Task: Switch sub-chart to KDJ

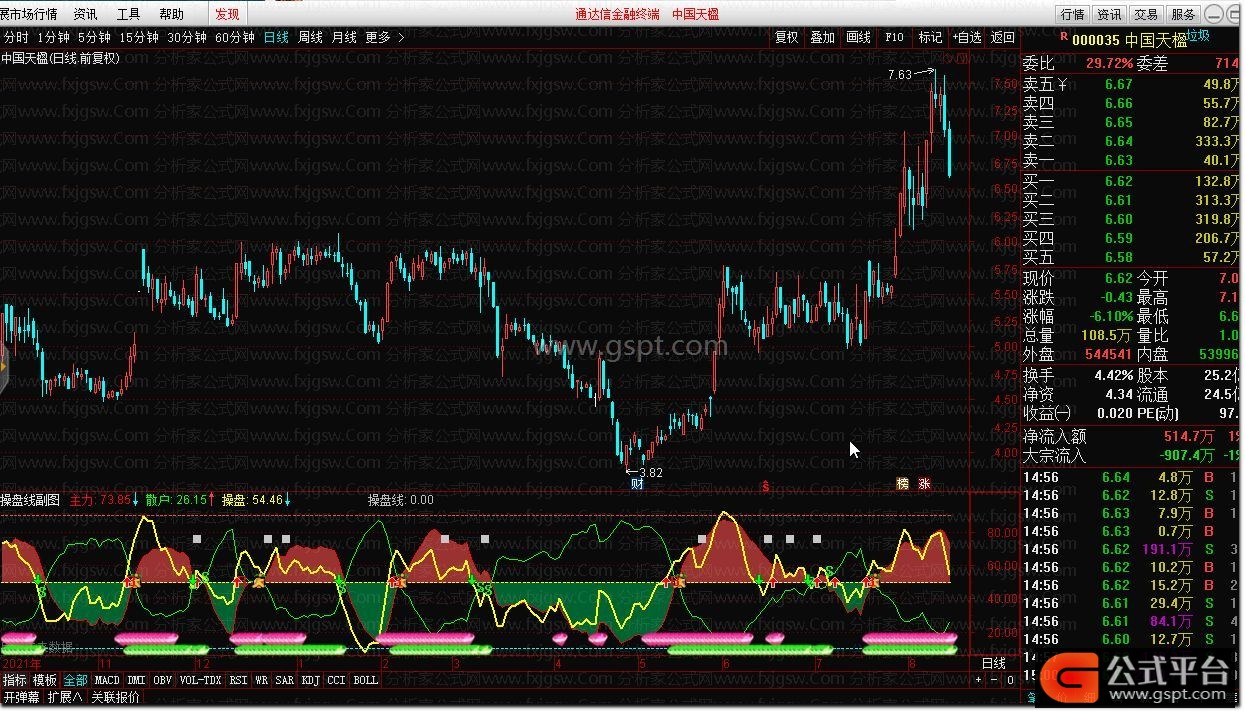Action: pyautogui.click(x=311, y=680)
